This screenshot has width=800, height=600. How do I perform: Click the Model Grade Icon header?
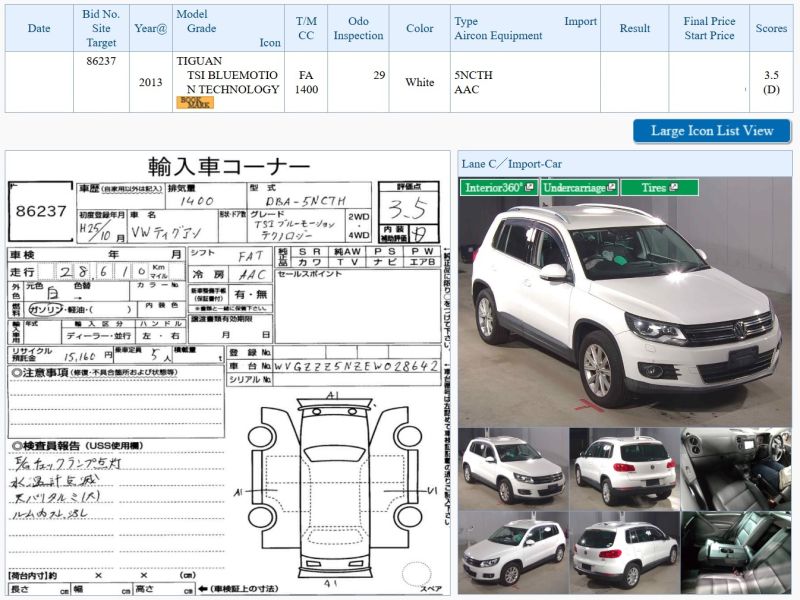click(228, 28)
